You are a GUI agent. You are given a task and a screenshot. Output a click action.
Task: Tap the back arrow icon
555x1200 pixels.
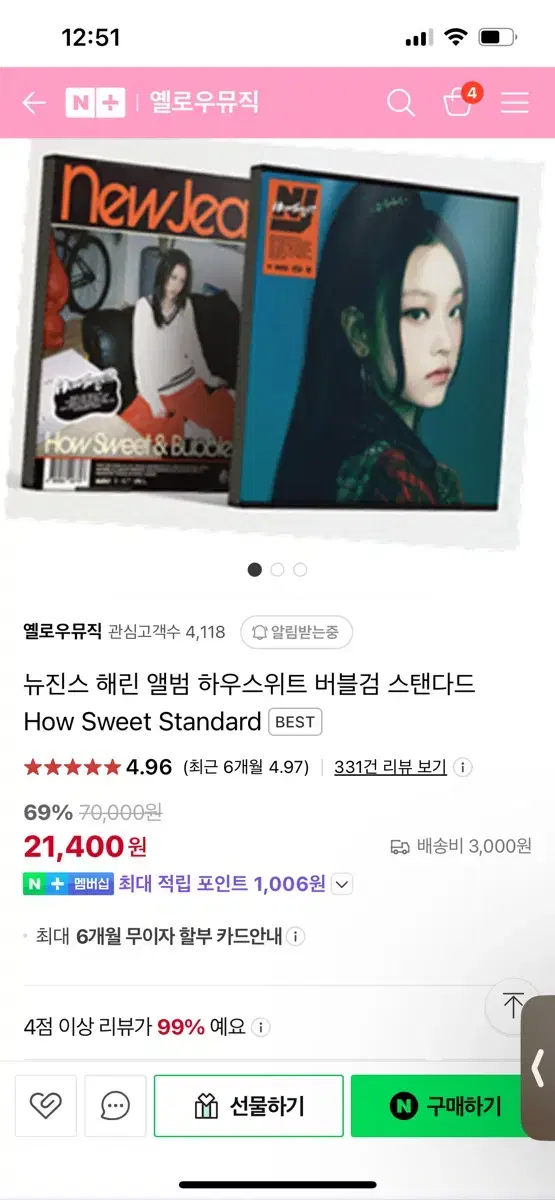click(x=34, y=102)
